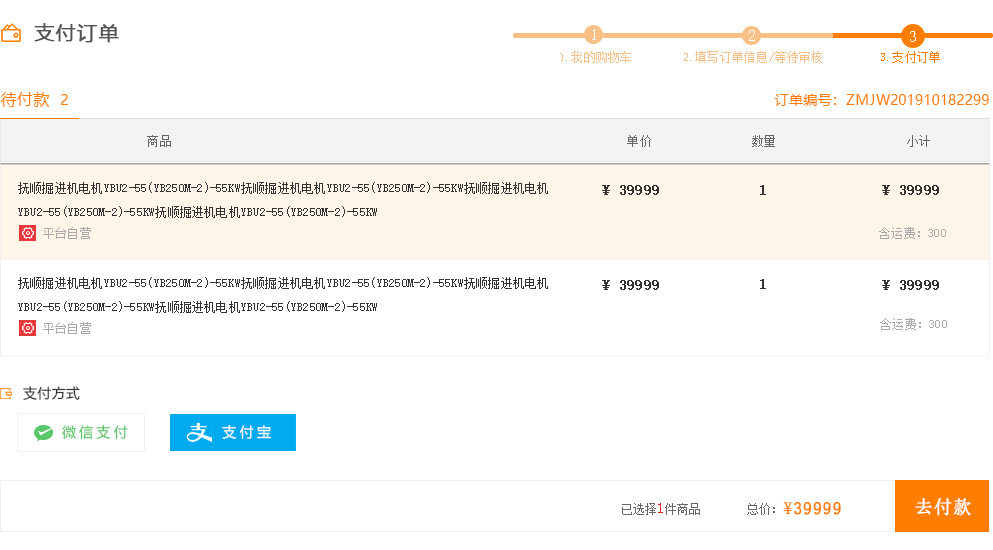Click the red 平台自营 icon in first row

coord(27,233)
